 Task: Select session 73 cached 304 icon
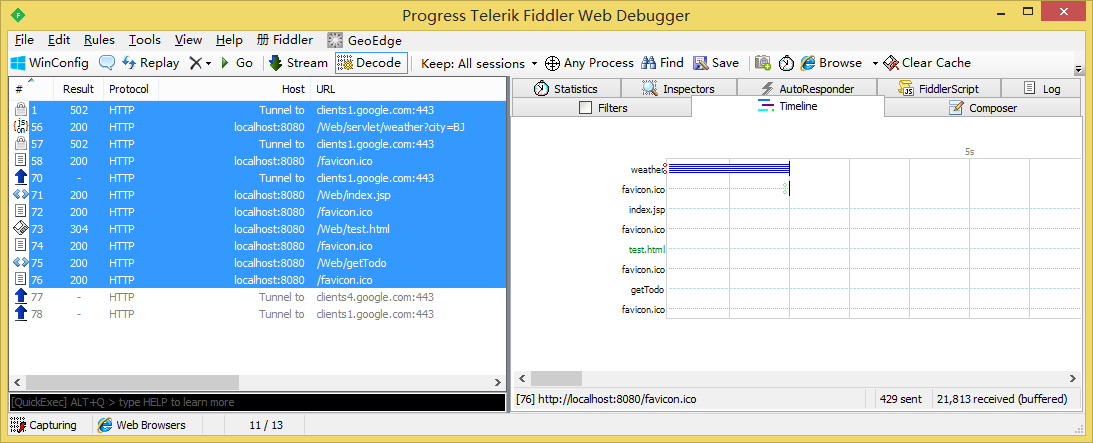pyautogui.click(x=21, y=228)
